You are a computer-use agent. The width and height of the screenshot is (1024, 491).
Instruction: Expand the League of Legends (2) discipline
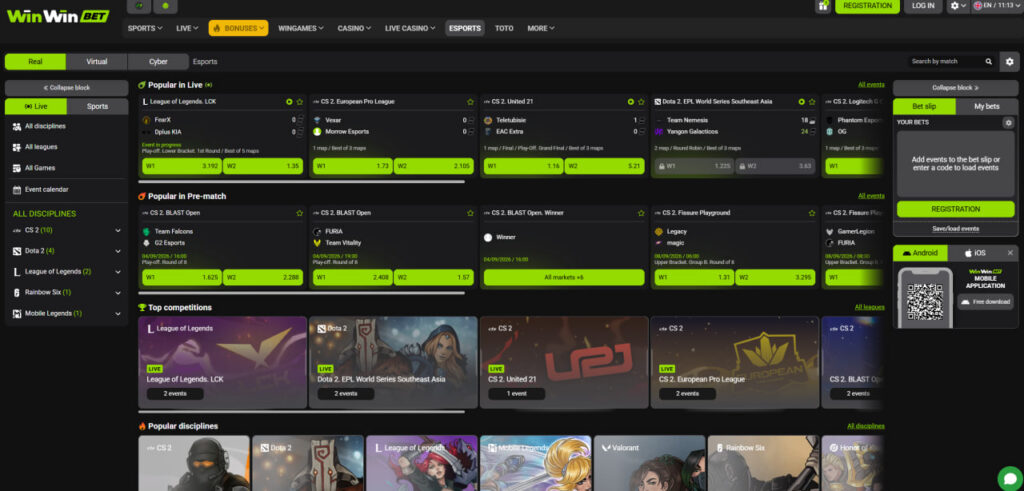pyautogui.click(x=66, y=272)
